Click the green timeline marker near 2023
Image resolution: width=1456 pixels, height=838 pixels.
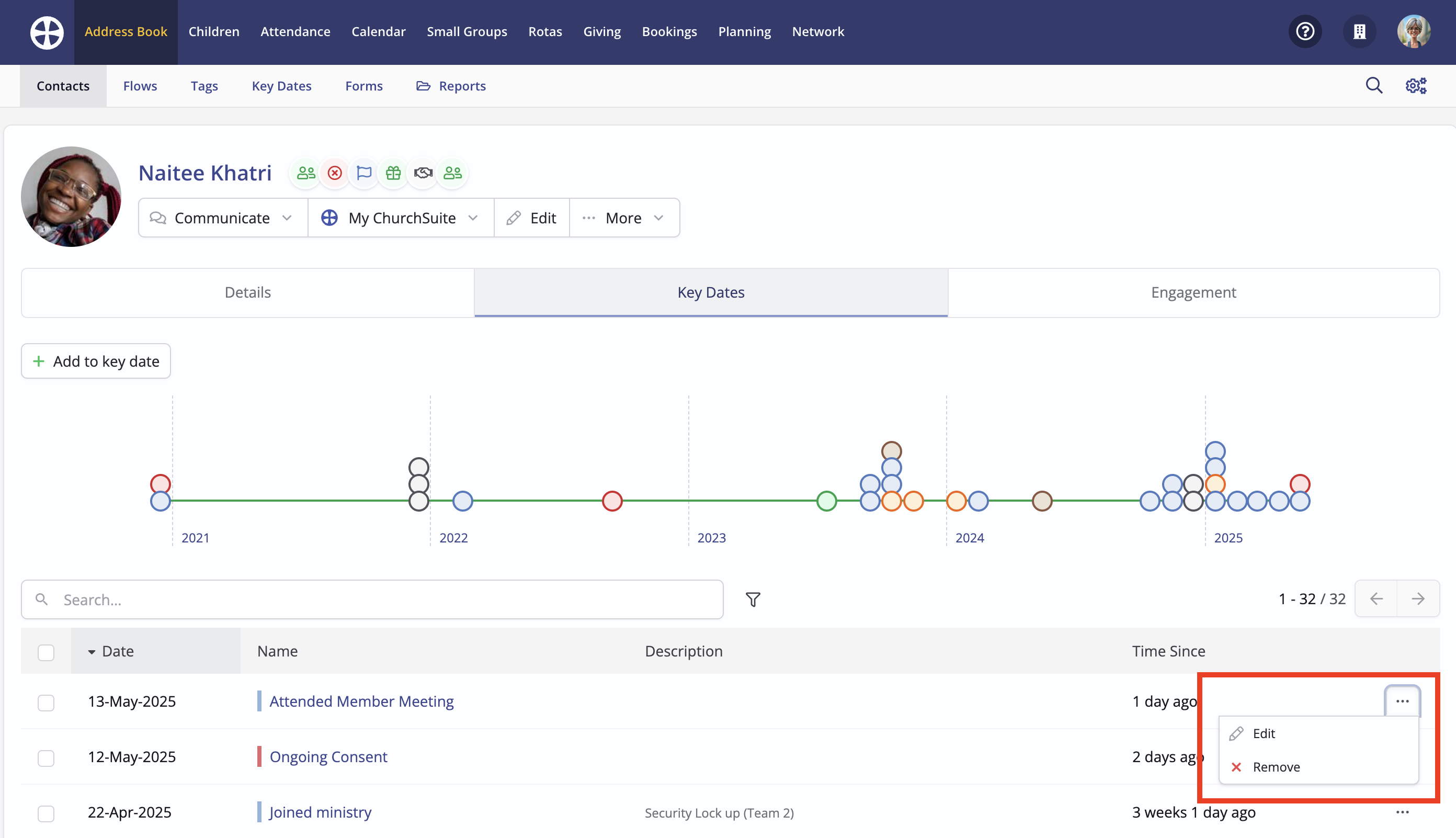(x=827, y=501)
